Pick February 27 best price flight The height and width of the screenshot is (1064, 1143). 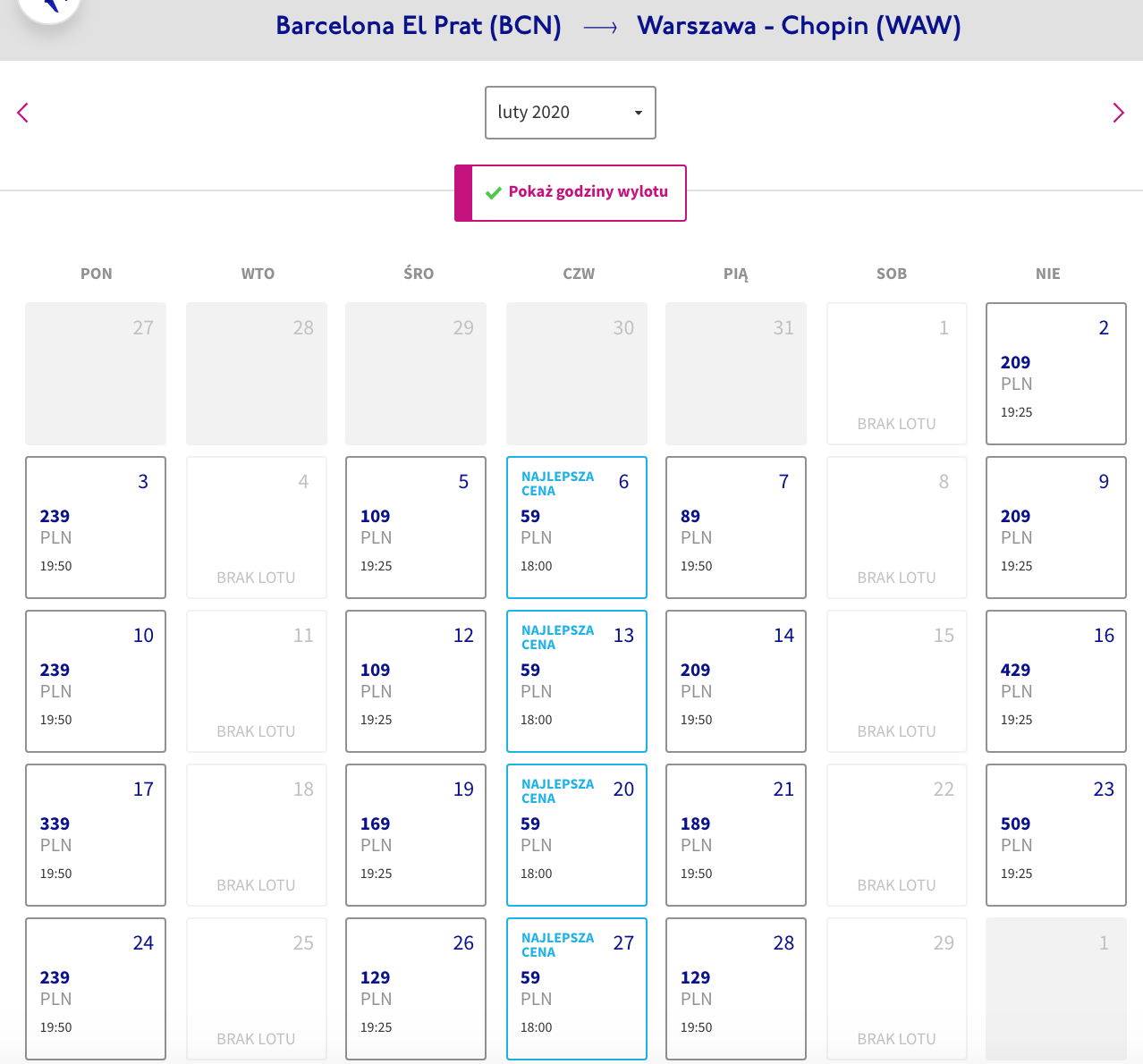[577, 989]
